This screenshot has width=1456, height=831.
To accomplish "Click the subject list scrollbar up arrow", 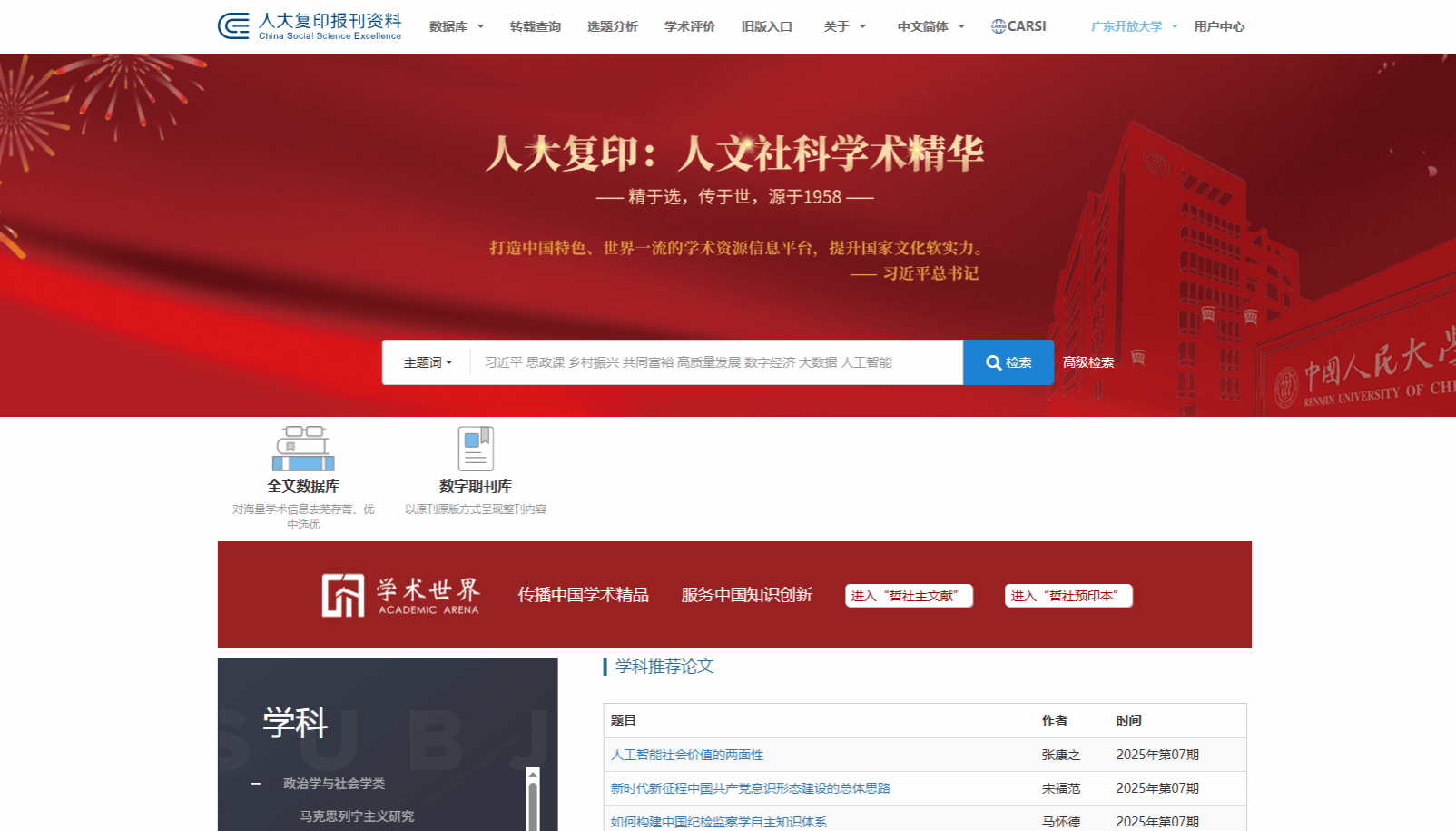I will pos(533,774).
